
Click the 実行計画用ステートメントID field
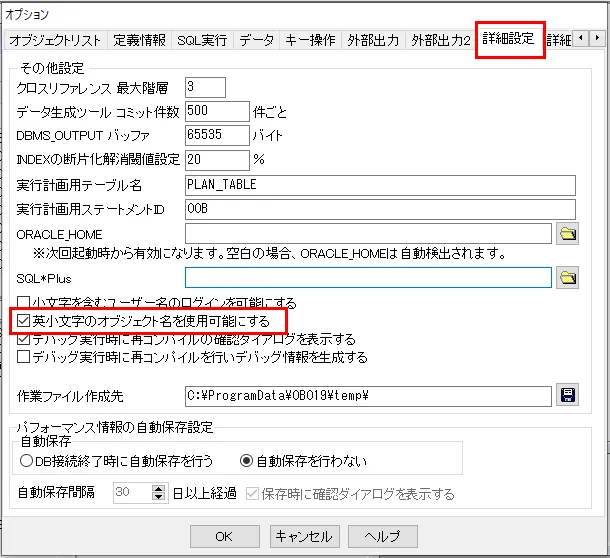click(x=380, y=209)
